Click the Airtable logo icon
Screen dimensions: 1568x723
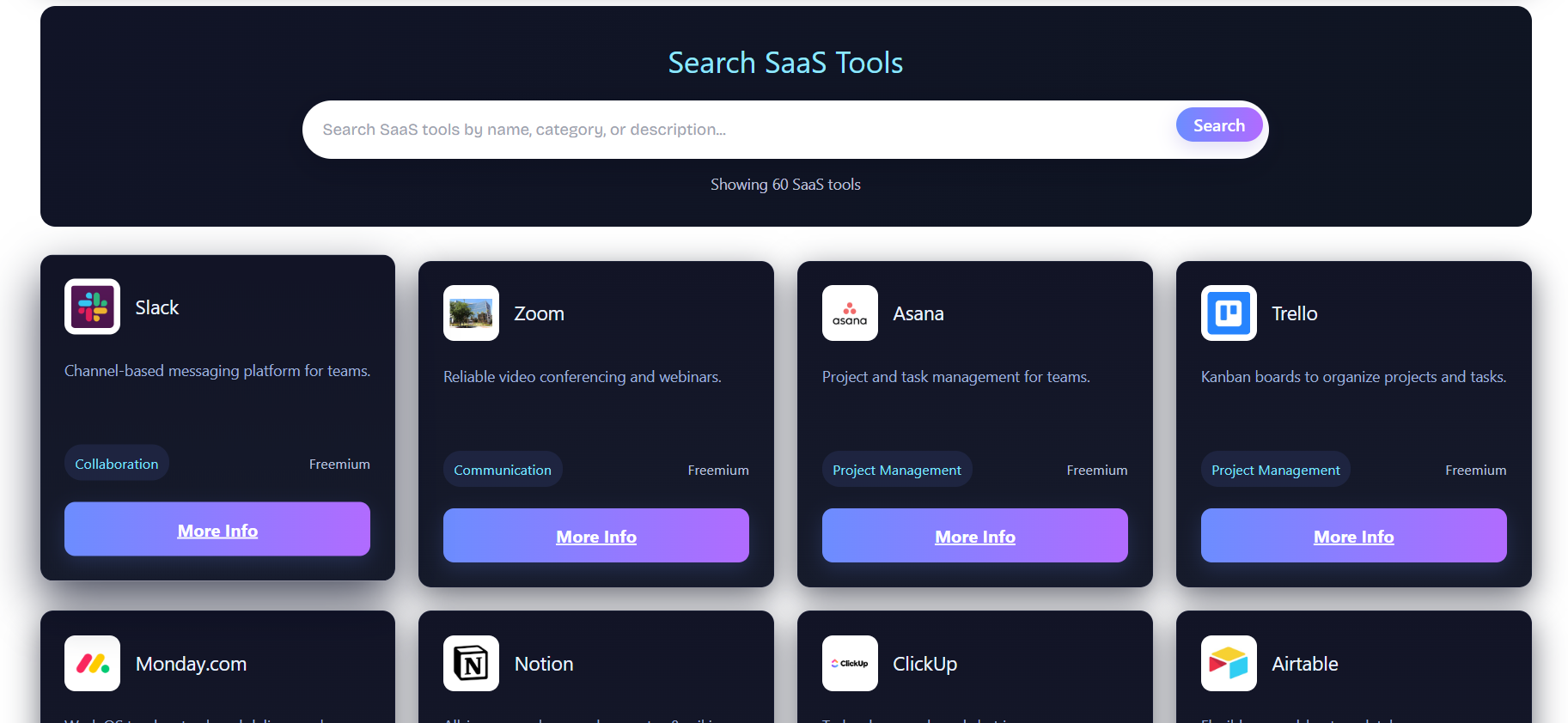click(x=1229, y=663)
